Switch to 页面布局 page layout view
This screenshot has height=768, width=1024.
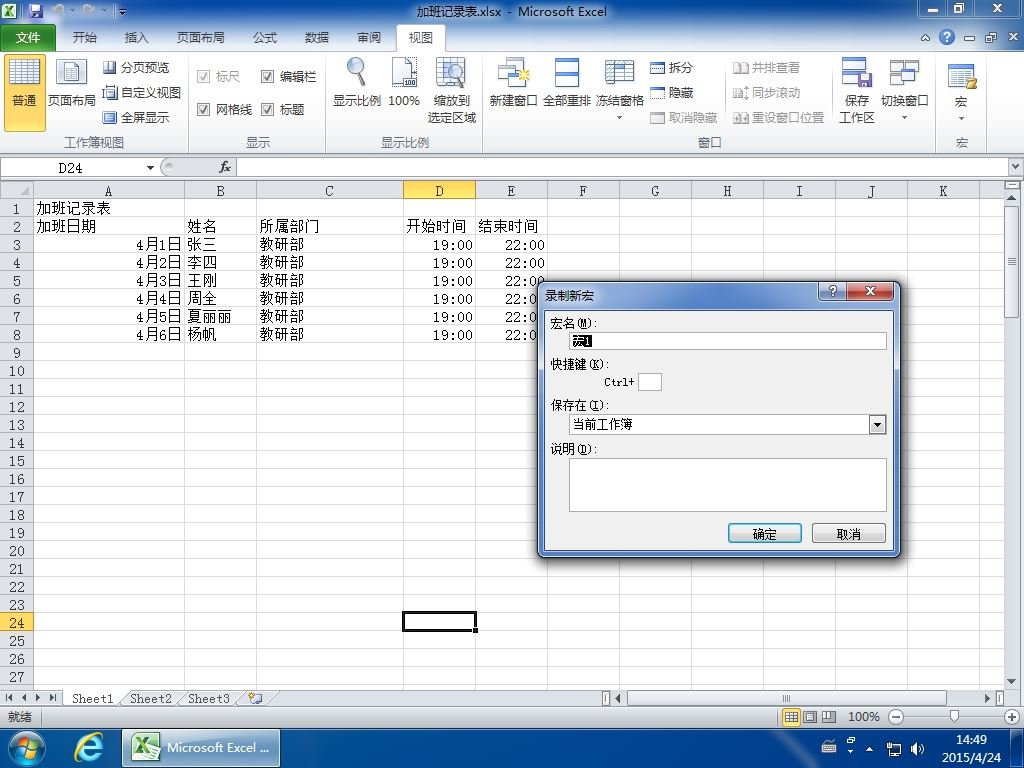tap(71, 84)
